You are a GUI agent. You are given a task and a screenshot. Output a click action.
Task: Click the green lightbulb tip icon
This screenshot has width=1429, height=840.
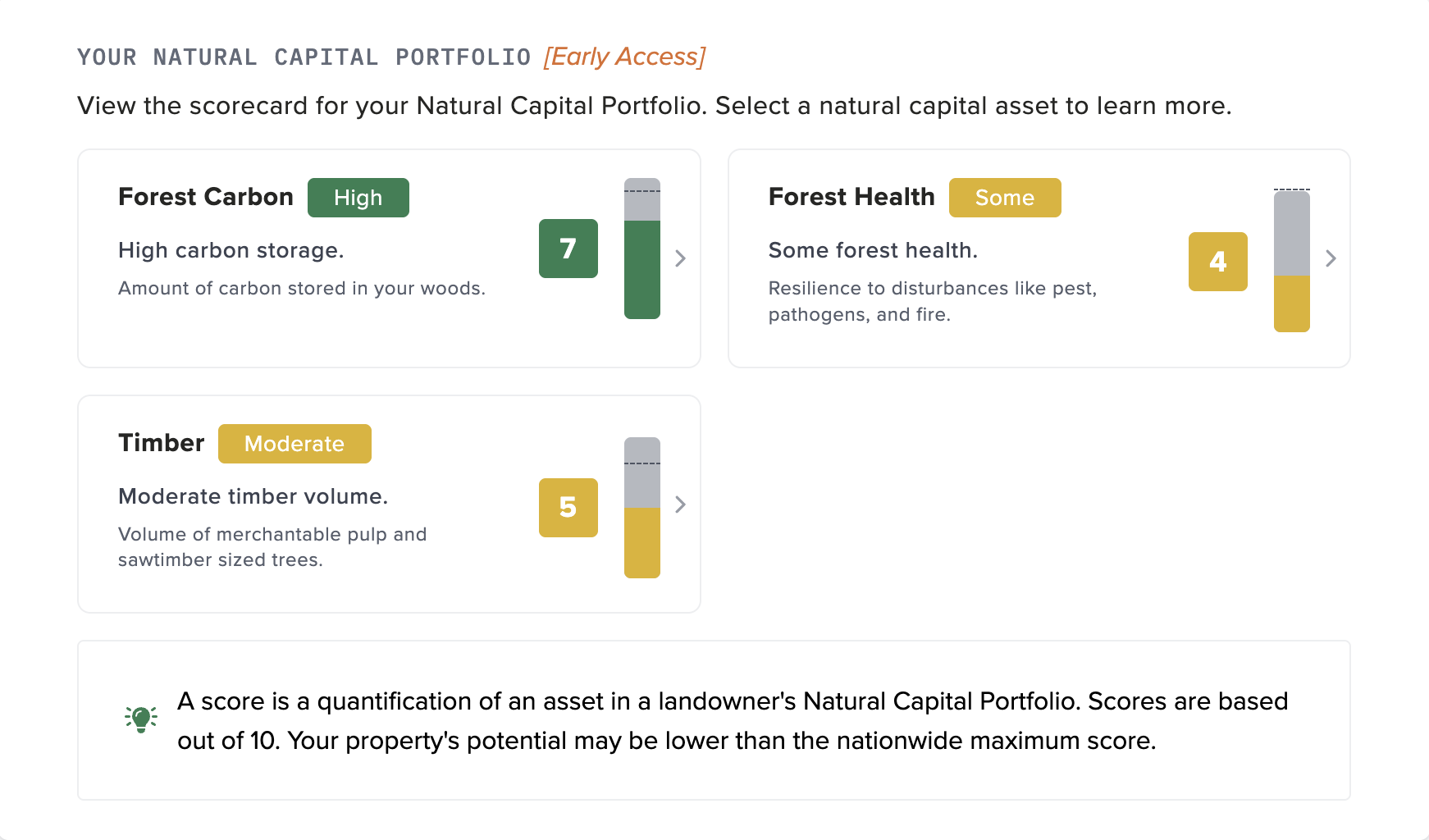tap(140, 719)
